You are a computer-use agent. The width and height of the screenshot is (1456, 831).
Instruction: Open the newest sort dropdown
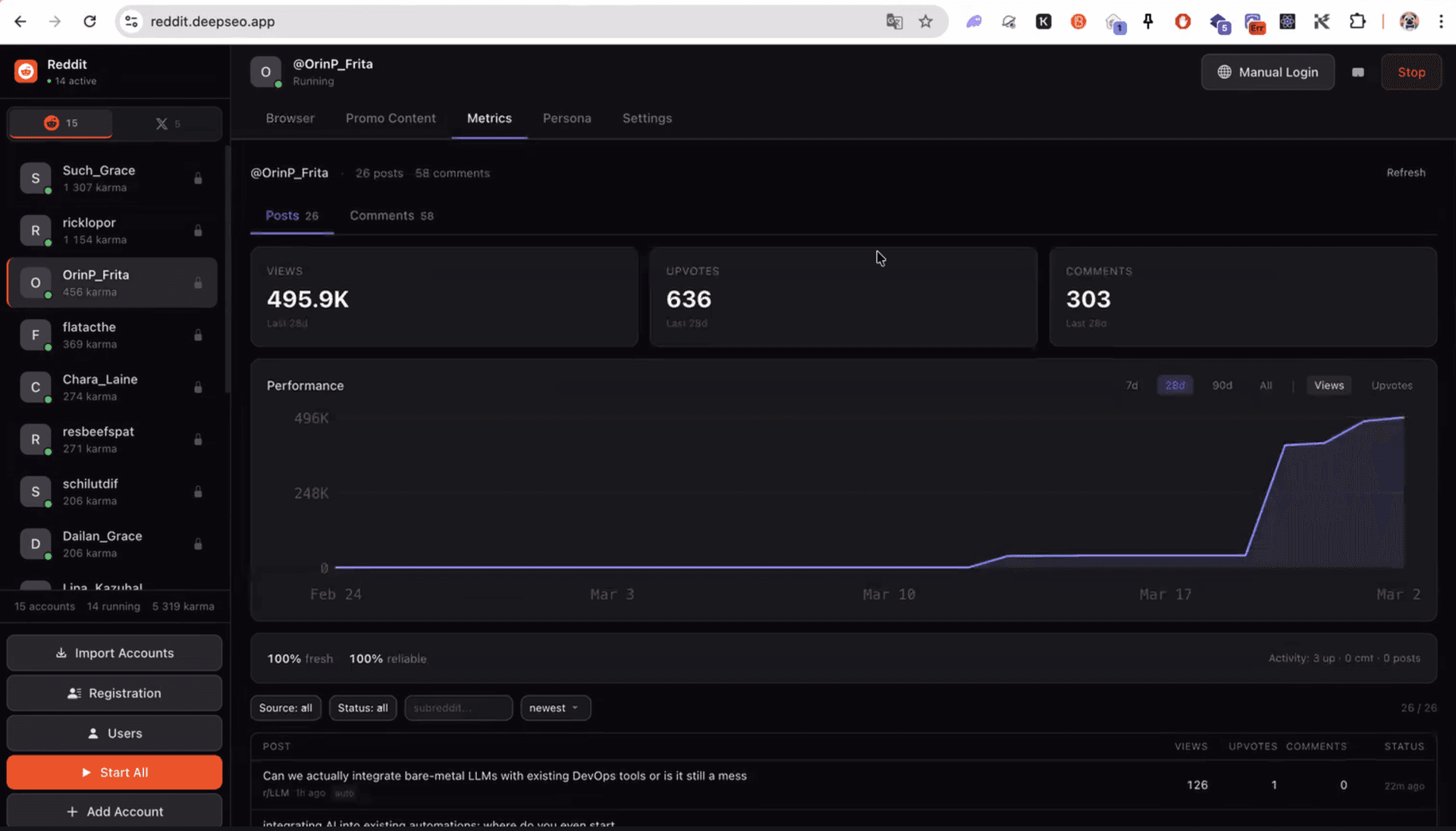(554, 707)
